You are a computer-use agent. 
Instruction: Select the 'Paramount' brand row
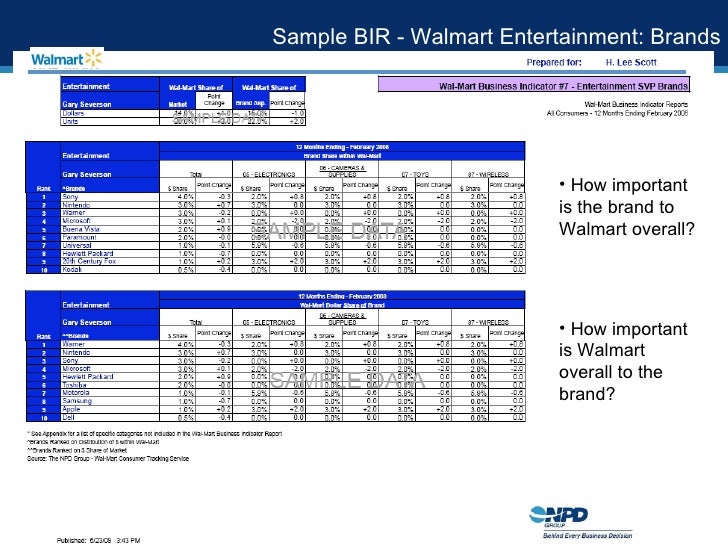(x=276, y=237)
